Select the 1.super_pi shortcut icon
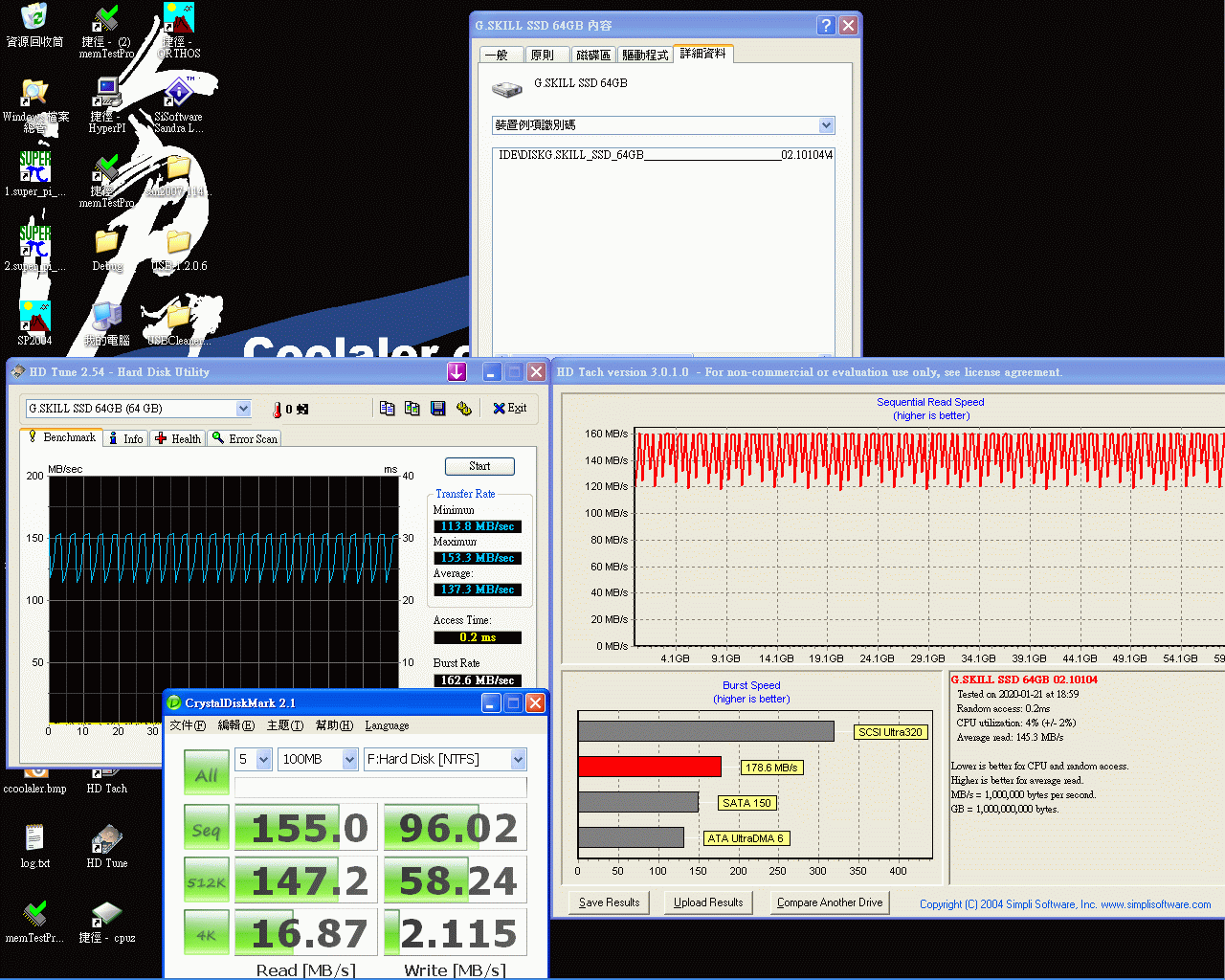 pyautogui.click(x=35, y=174)
